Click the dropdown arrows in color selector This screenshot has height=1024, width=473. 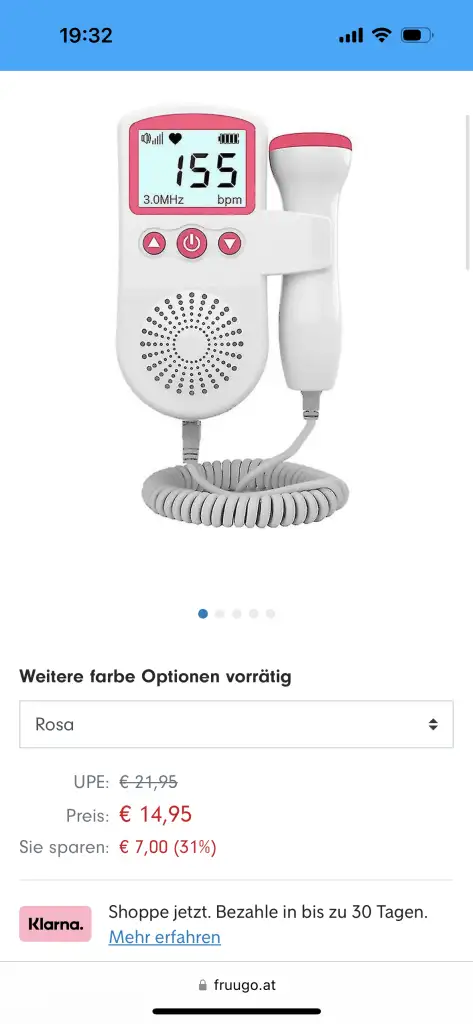[432, 724]
